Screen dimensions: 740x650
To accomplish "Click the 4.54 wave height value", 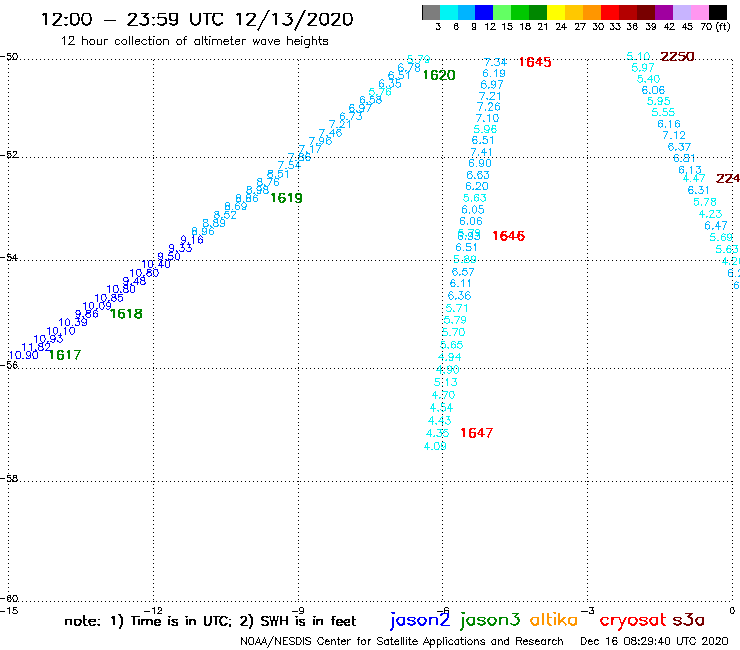I will 441,408.
